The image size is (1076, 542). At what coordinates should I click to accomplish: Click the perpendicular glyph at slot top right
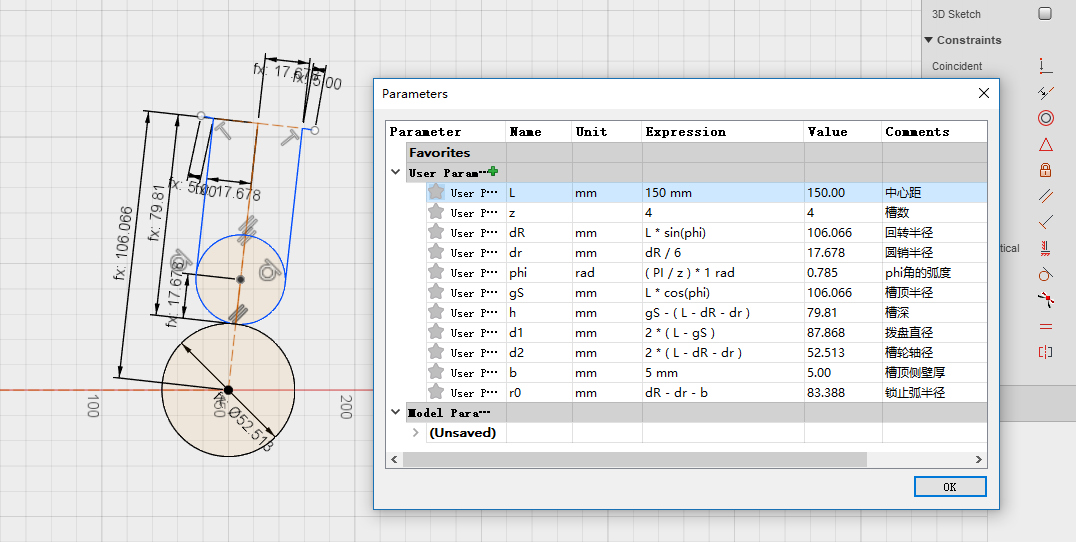(291, 137)
